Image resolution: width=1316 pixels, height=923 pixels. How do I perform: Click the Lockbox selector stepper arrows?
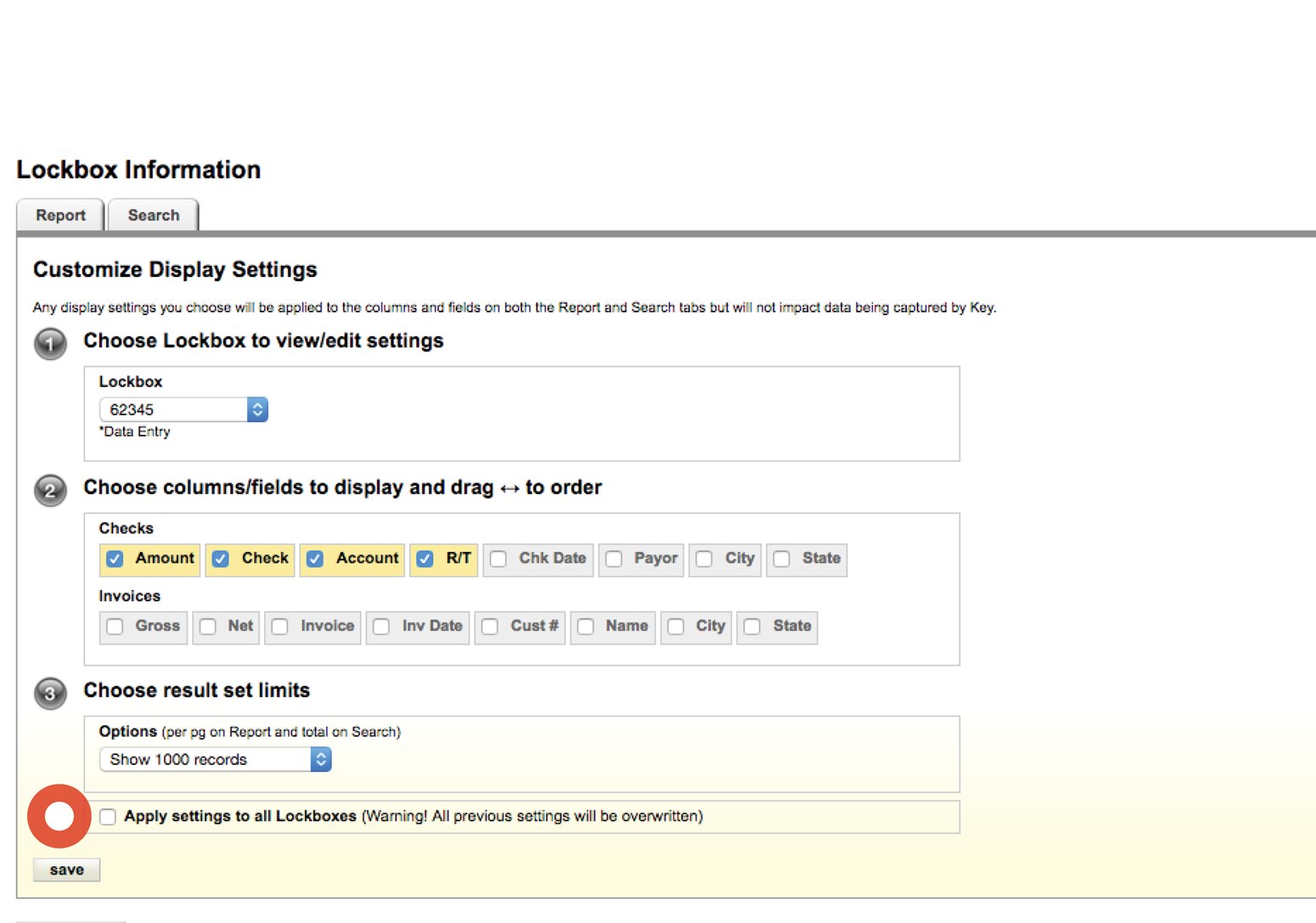pos(256,409)
